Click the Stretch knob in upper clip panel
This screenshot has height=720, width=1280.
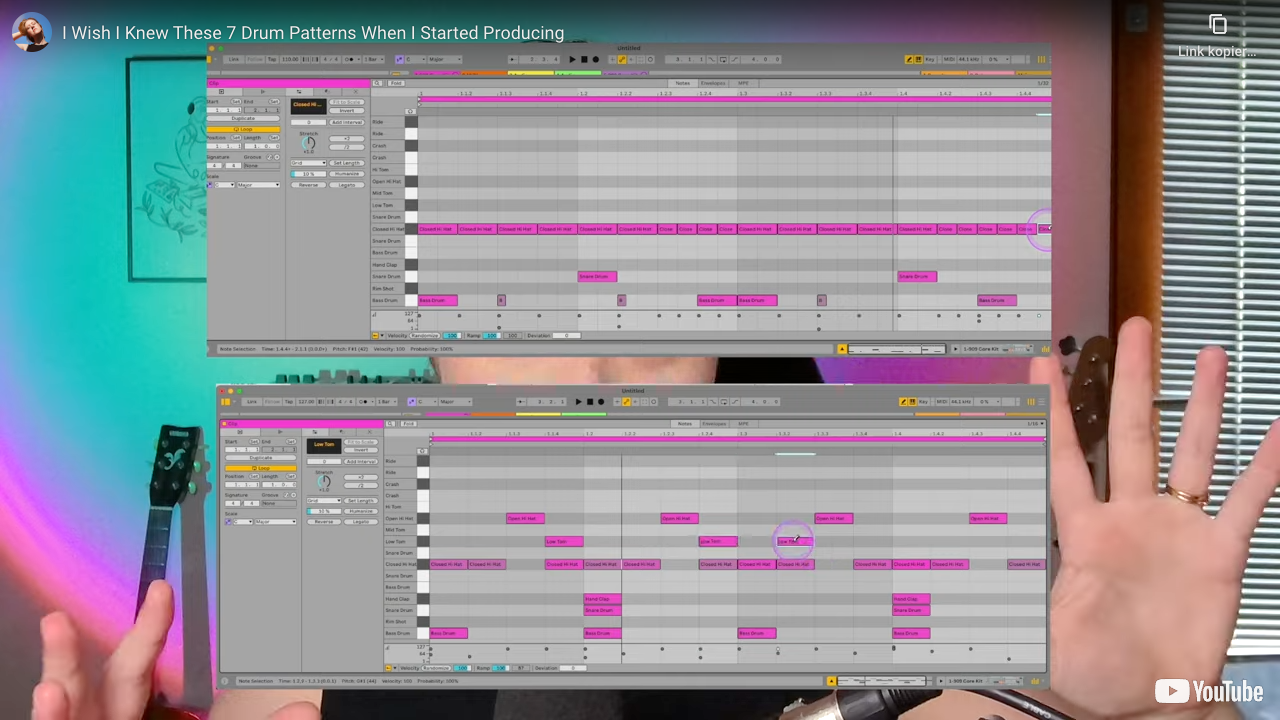pyautogui.click(x=309, y=143)
